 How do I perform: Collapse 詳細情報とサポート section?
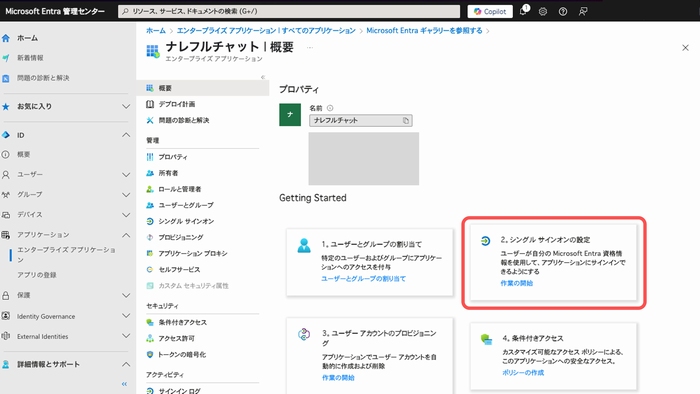pos(126,365)
